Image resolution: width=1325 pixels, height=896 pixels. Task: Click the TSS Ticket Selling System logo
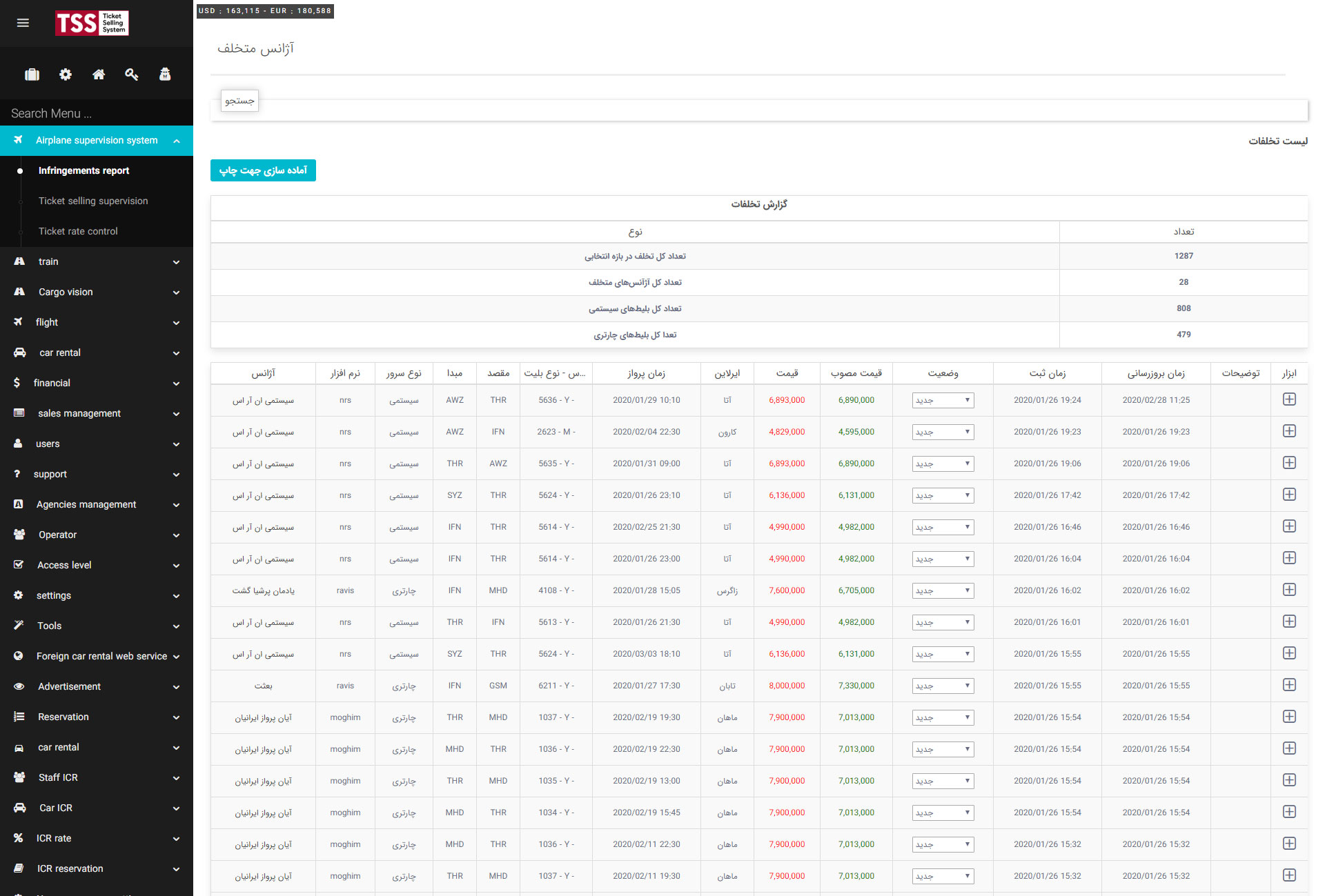(x=92, y=23)
